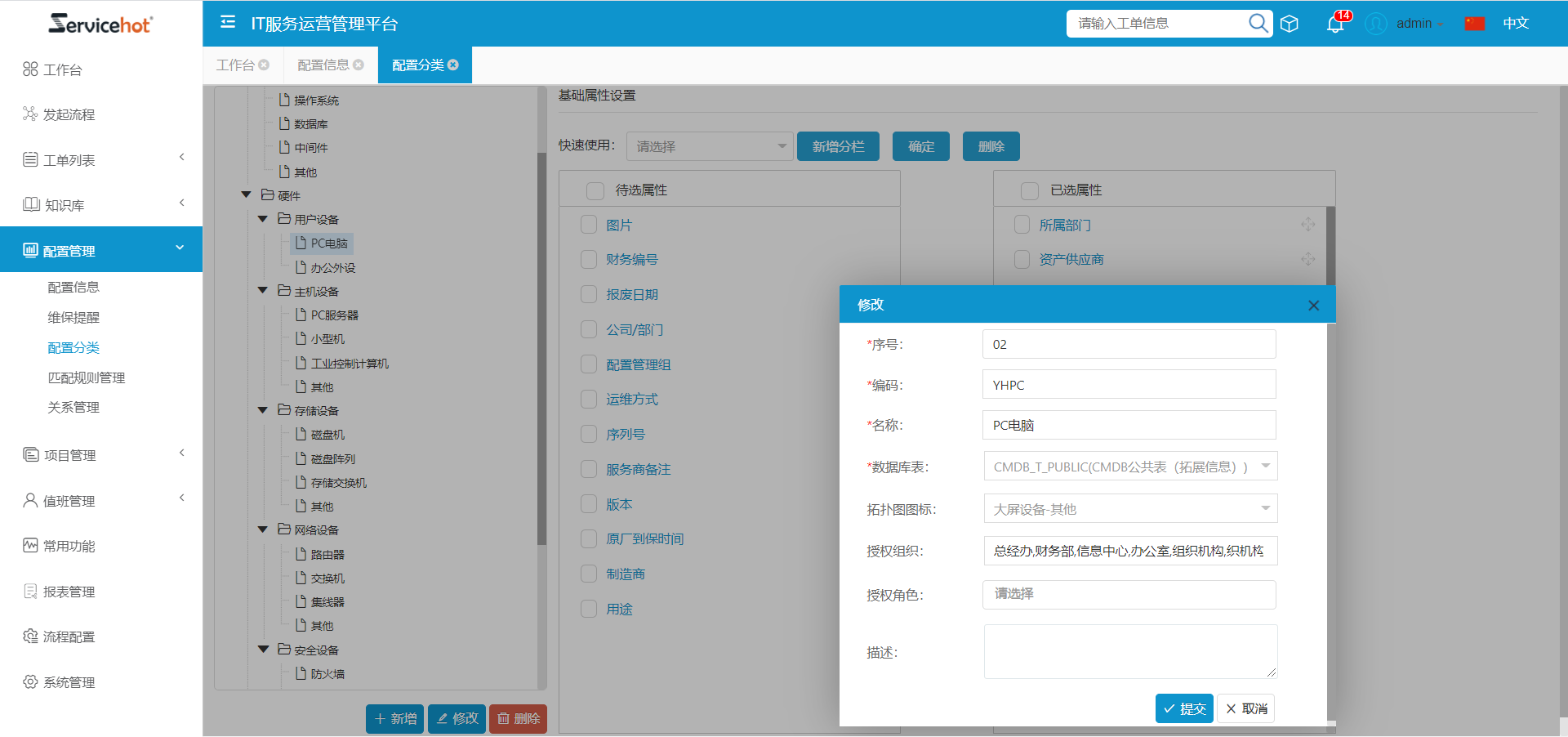Open the 拓扑图图标 dropdown in the modal
The image size is (1568, 737).
1129,508
